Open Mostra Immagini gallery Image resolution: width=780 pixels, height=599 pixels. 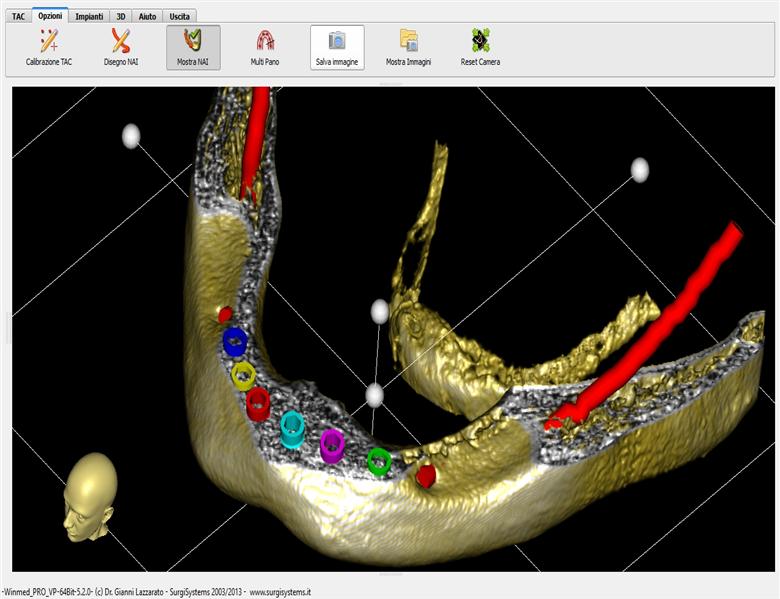point(408,48)
